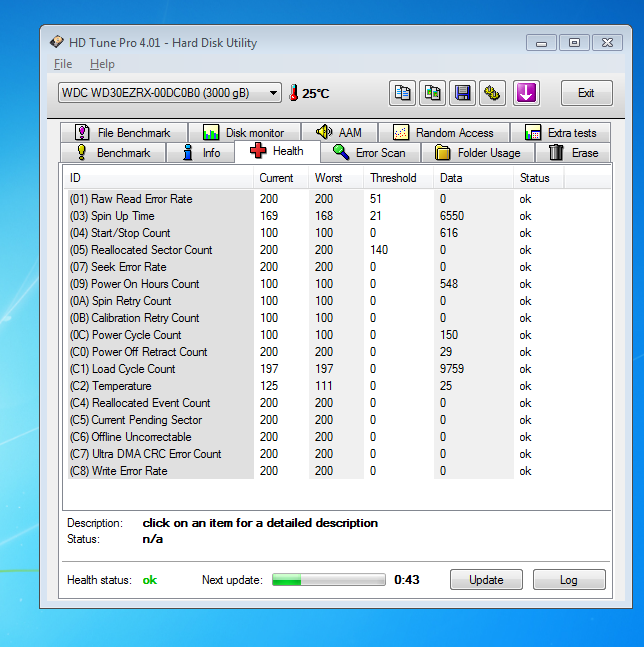Select the (07) Seek Error Rate row
This screenshot has height=647, width=644.
pos(314,267)
